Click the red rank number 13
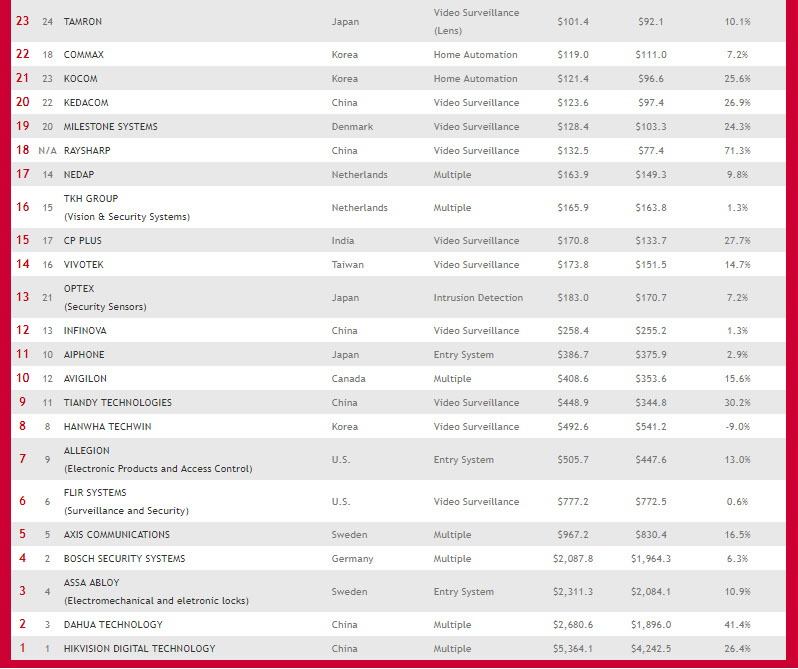This screenshot has height=669, width=798. tap(22, 297)
